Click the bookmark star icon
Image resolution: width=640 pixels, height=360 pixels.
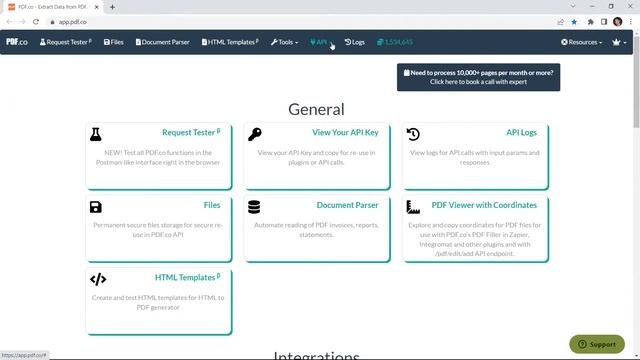point(574,22)
